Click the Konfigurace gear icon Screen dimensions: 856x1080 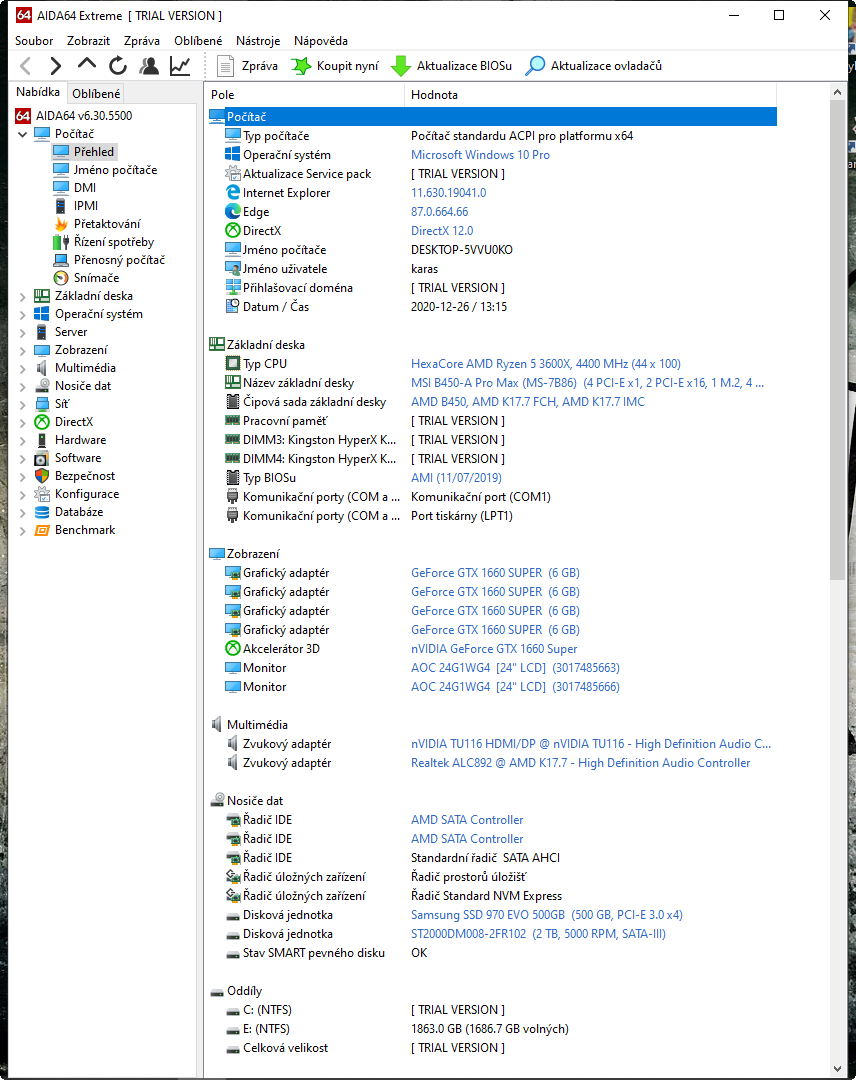pyautogui.click(x=42, y=494)
